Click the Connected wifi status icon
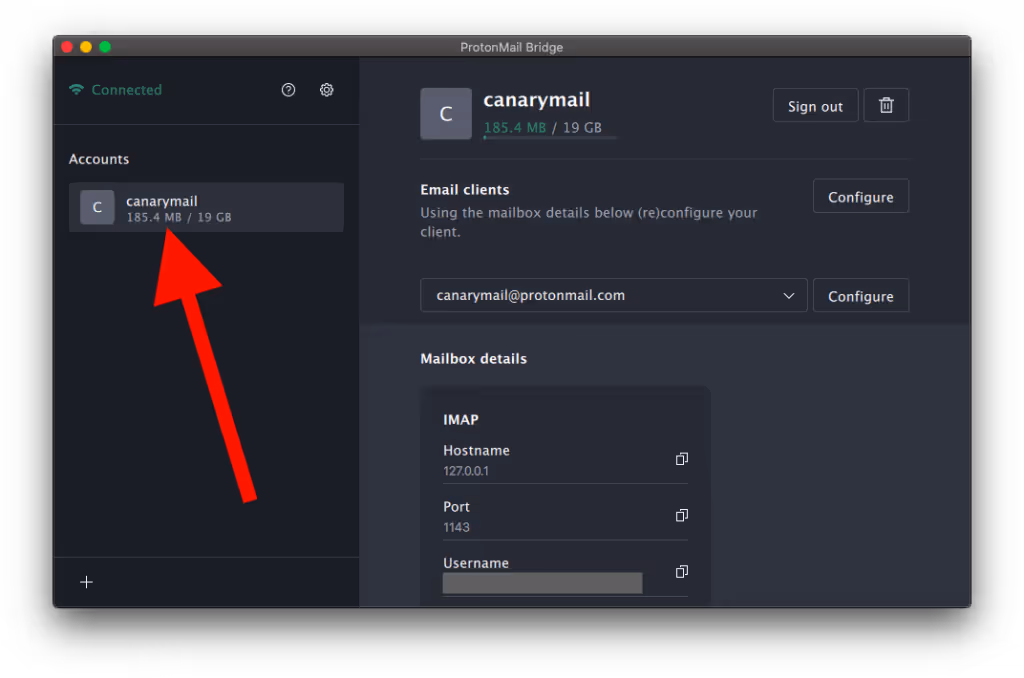The width and height of the screenshot is (1024, 678). tap(76, 89)
